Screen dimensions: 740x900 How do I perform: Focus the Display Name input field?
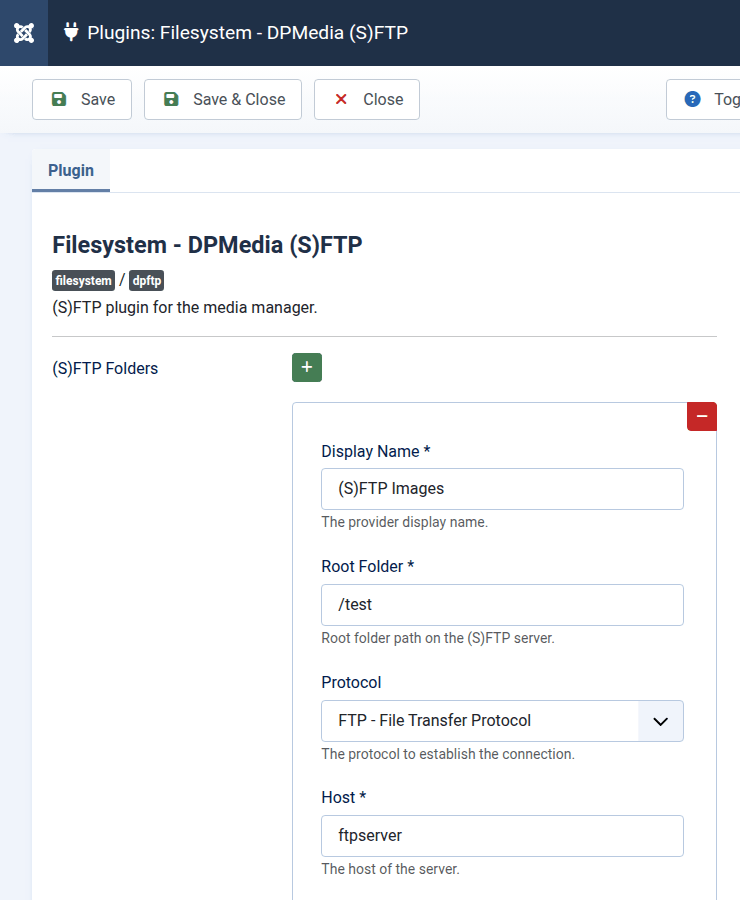pyautogui.click(x=502, y=489)
